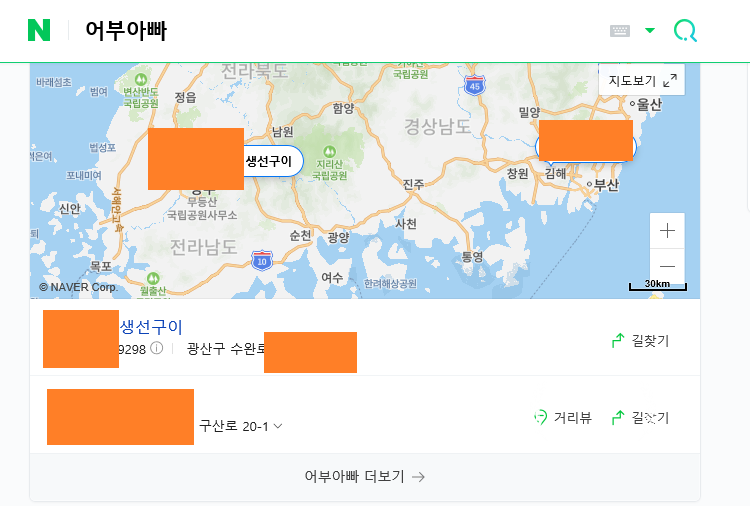The image size is (750, 506).
Task: Click the highway 45 shield on the map
Action: [x=474, y=85]
